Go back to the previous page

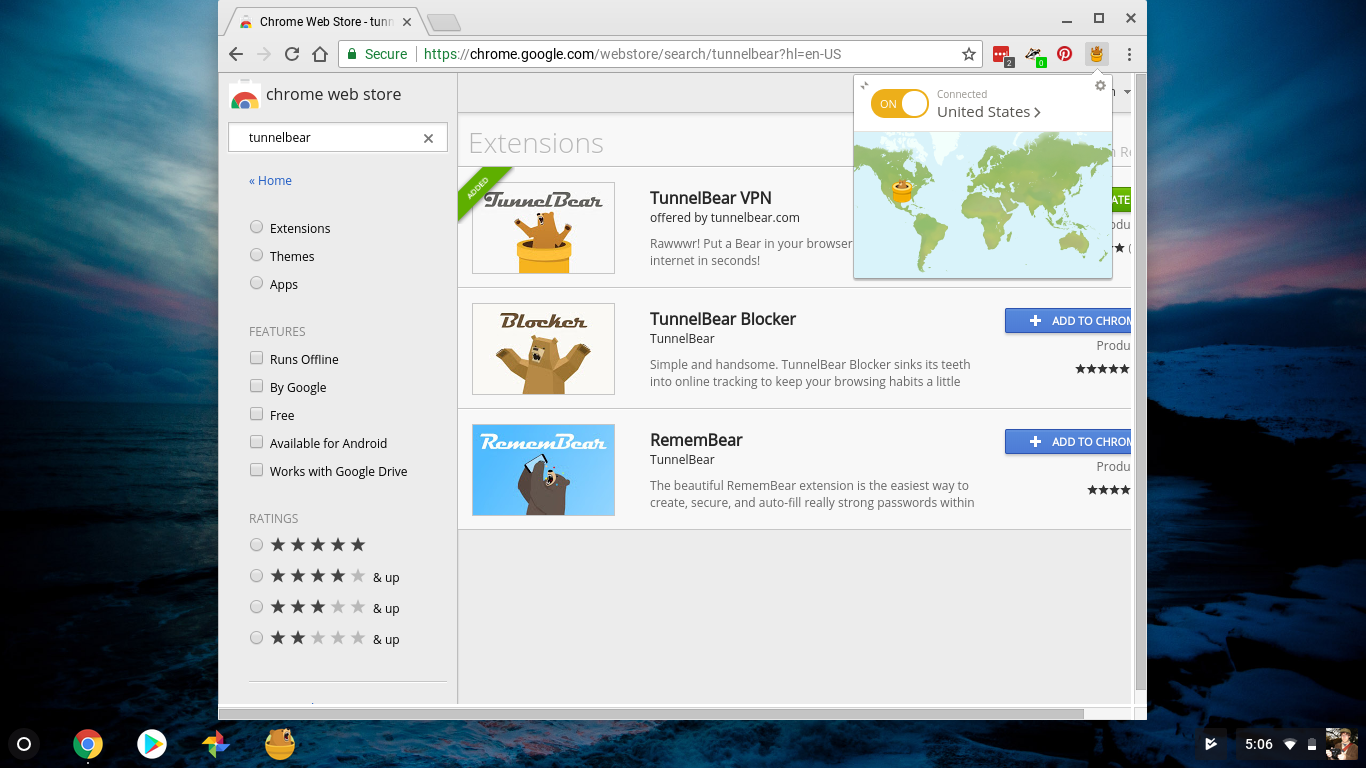235,54
